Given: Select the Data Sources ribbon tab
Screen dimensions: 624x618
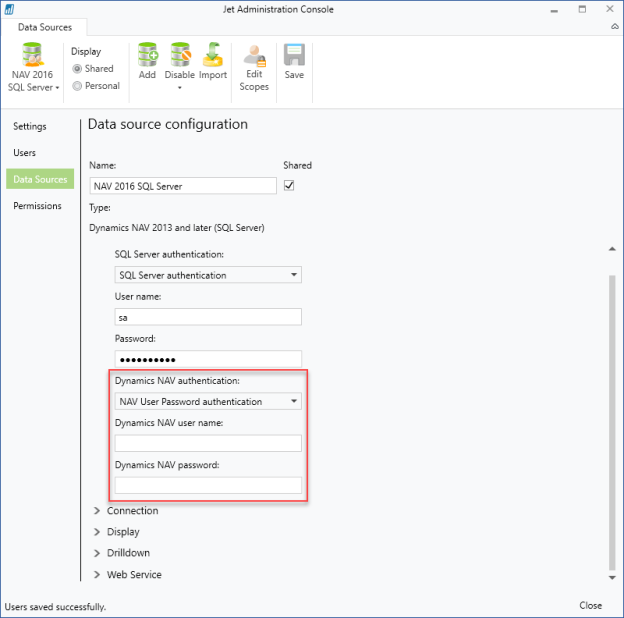Looking at the screenshot, I should click(45, 27).
